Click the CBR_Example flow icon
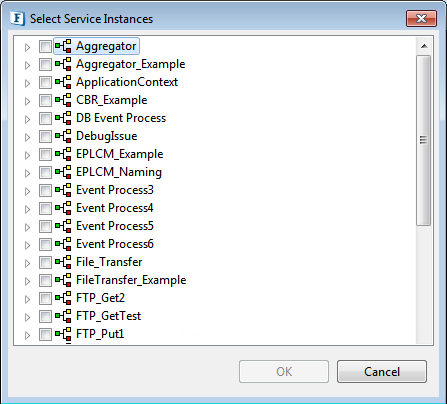447x404 pixels. point(63,100)
